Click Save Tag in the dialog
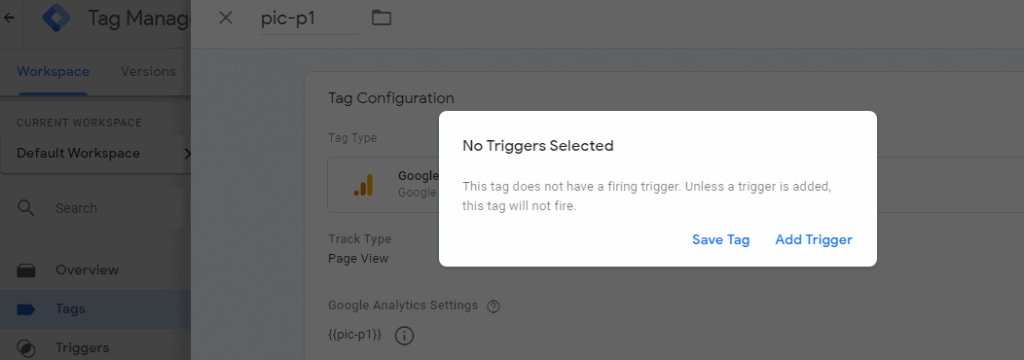1024x360 pixels. (721, 240)
